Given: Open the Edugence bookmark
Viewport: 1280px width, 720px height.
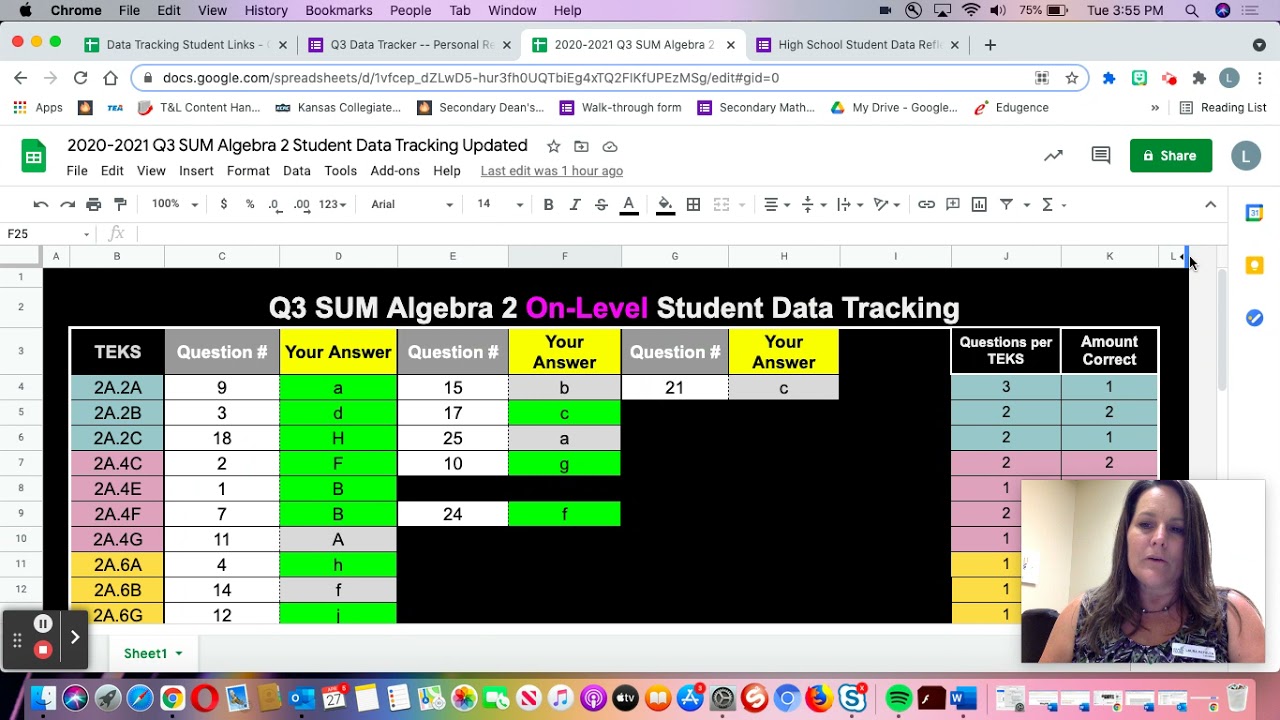Looking at the screenshot, I should point(1011,107).
